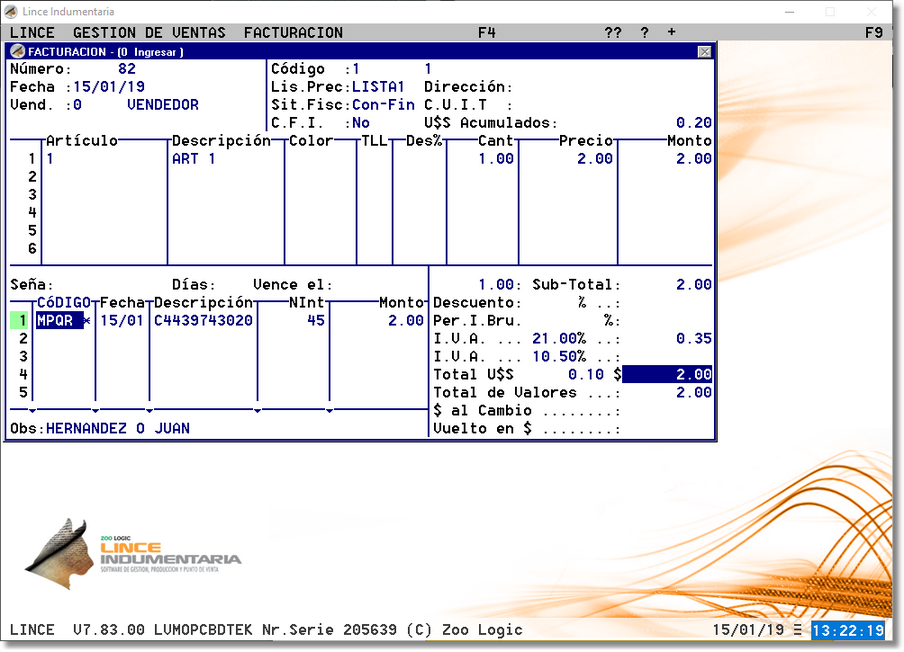Click the FACTURACION window icon

(x=17, y=52)
